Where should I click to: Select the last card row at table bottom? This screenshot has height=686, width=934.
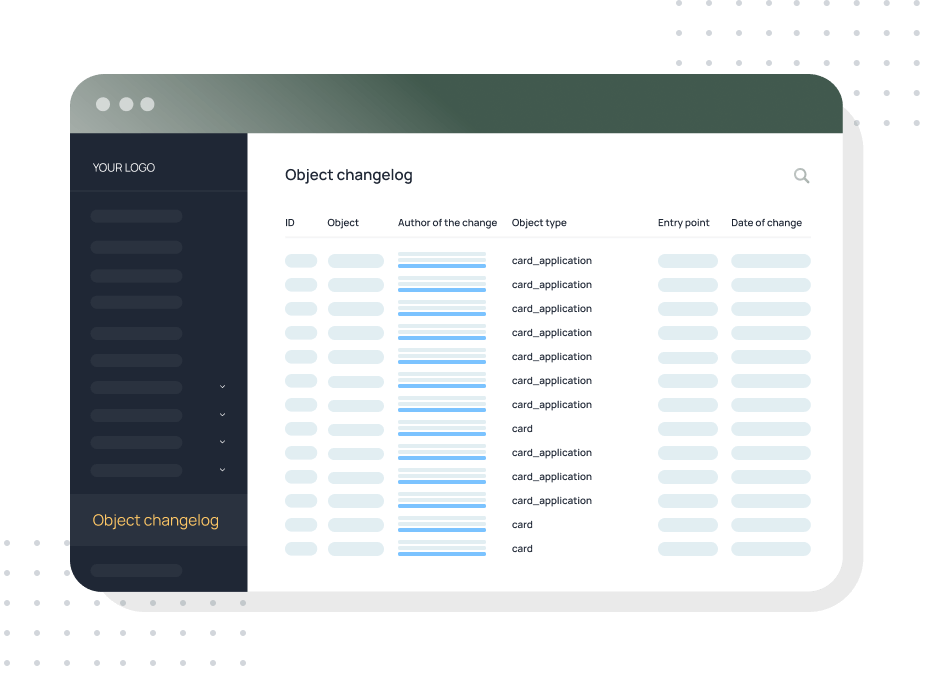547,548
